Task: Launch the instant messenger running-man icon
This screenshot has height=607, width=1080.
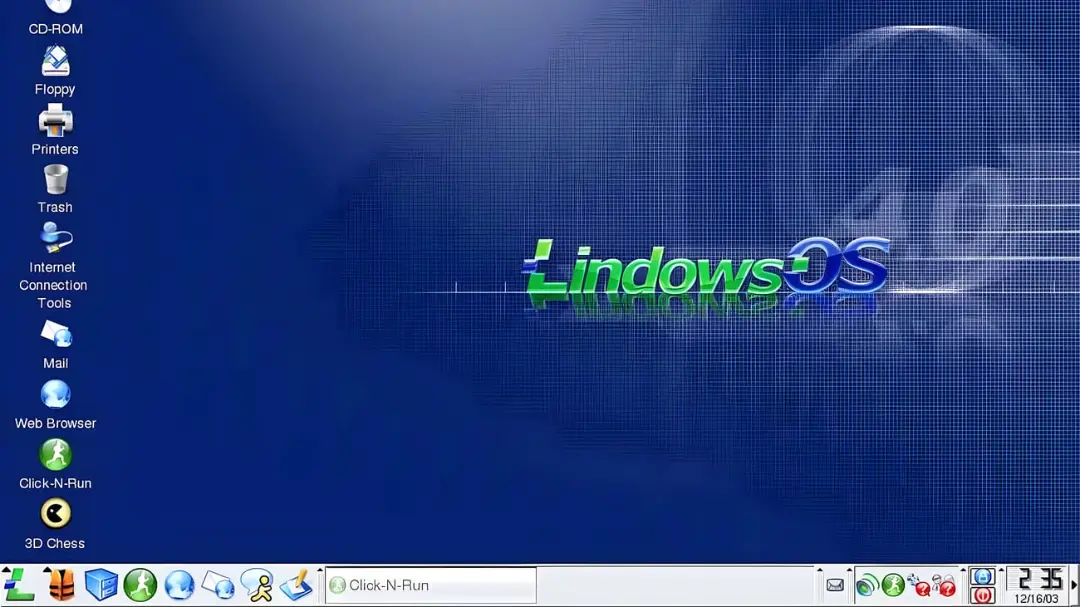Action: (258, 586)
